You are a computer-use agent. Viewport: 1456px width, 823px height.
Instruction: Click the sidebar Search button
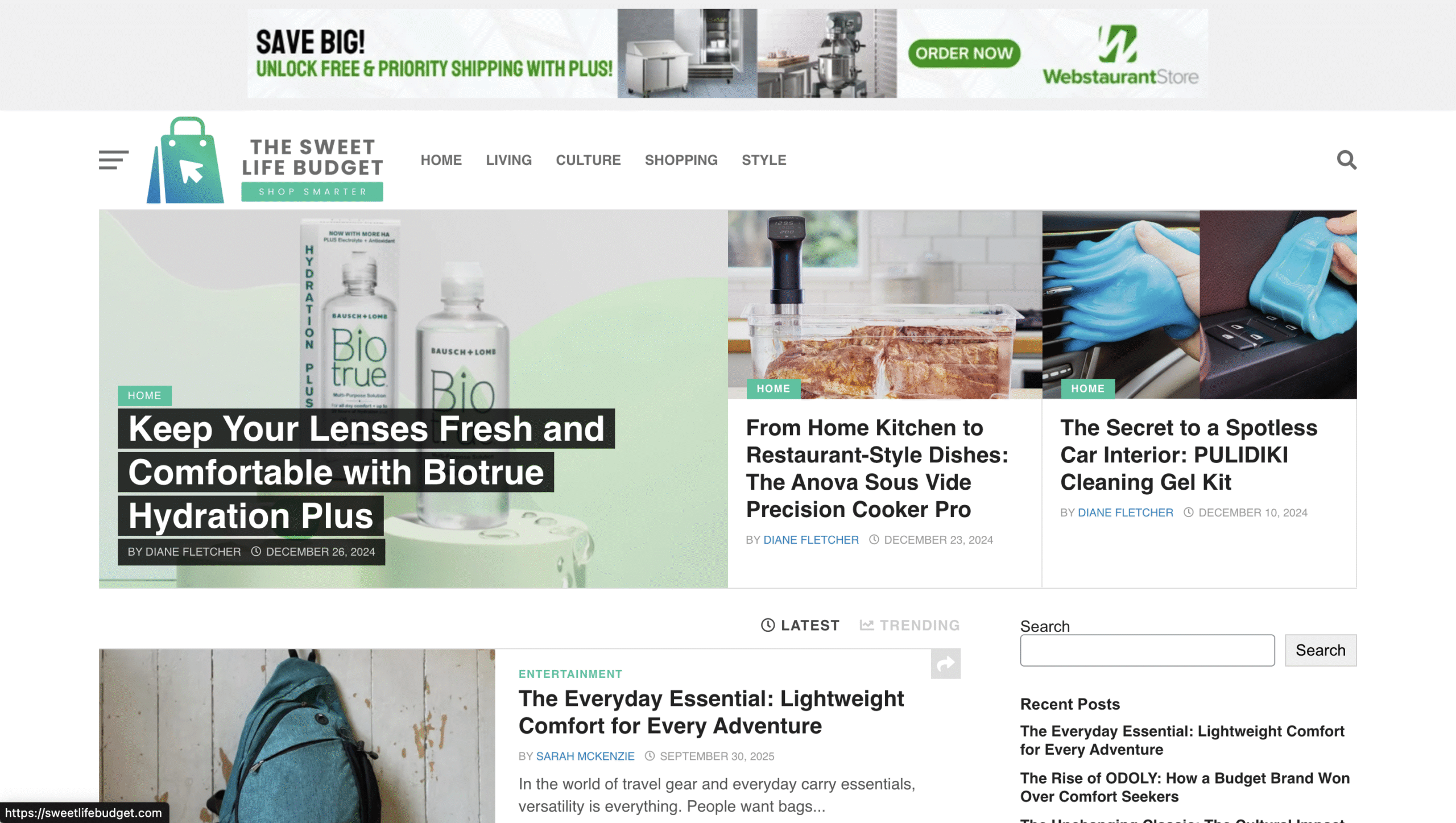[x=1320, y=650]
